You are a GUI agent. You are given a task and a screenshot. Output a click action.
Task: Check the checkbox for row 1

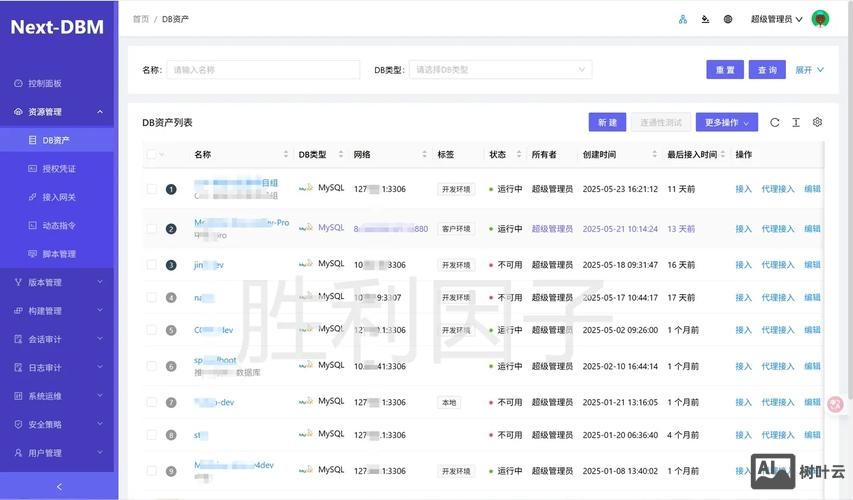pyautogui.click(x=151, y=189)
